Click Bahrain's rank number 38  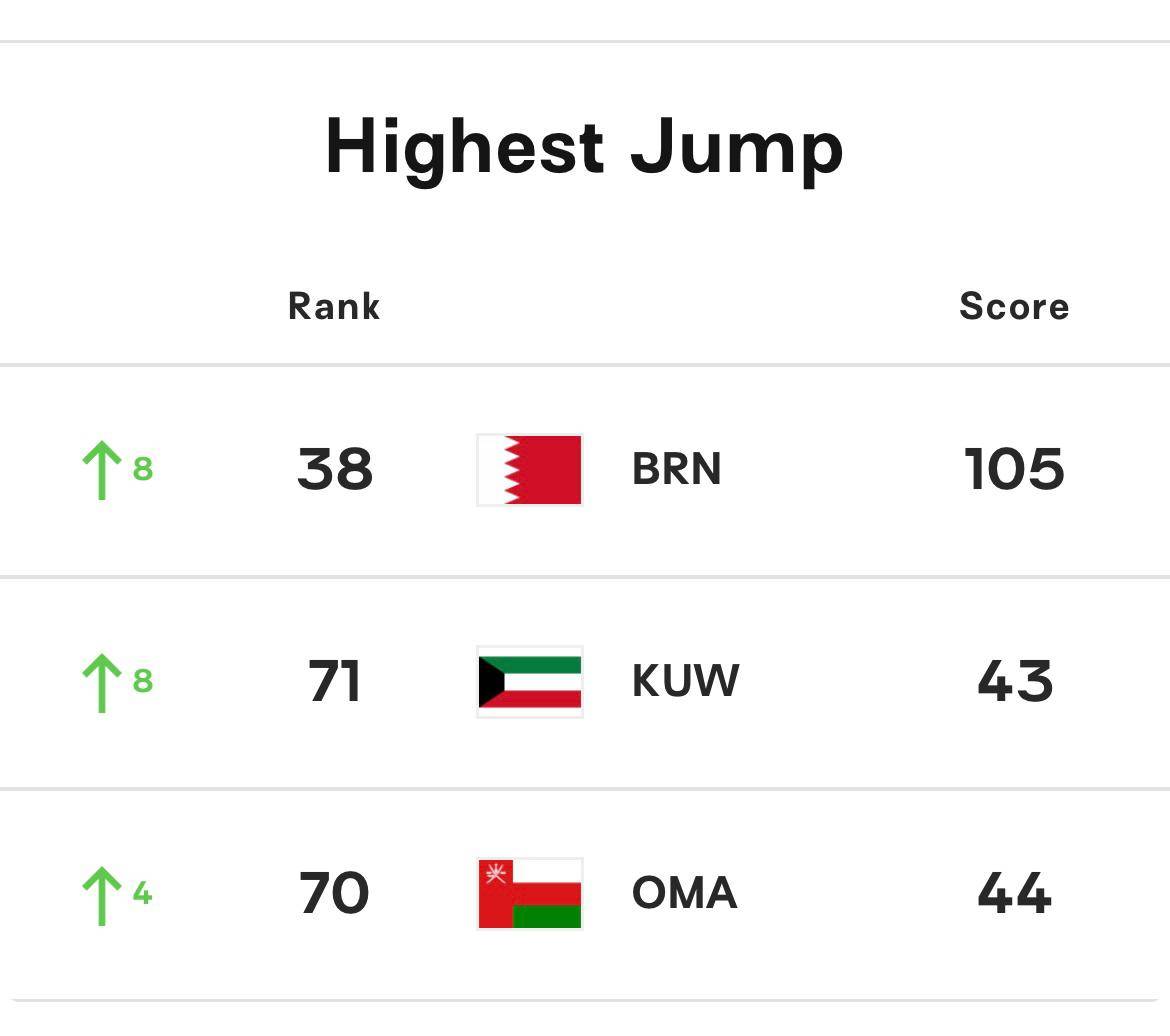point(335,470)
